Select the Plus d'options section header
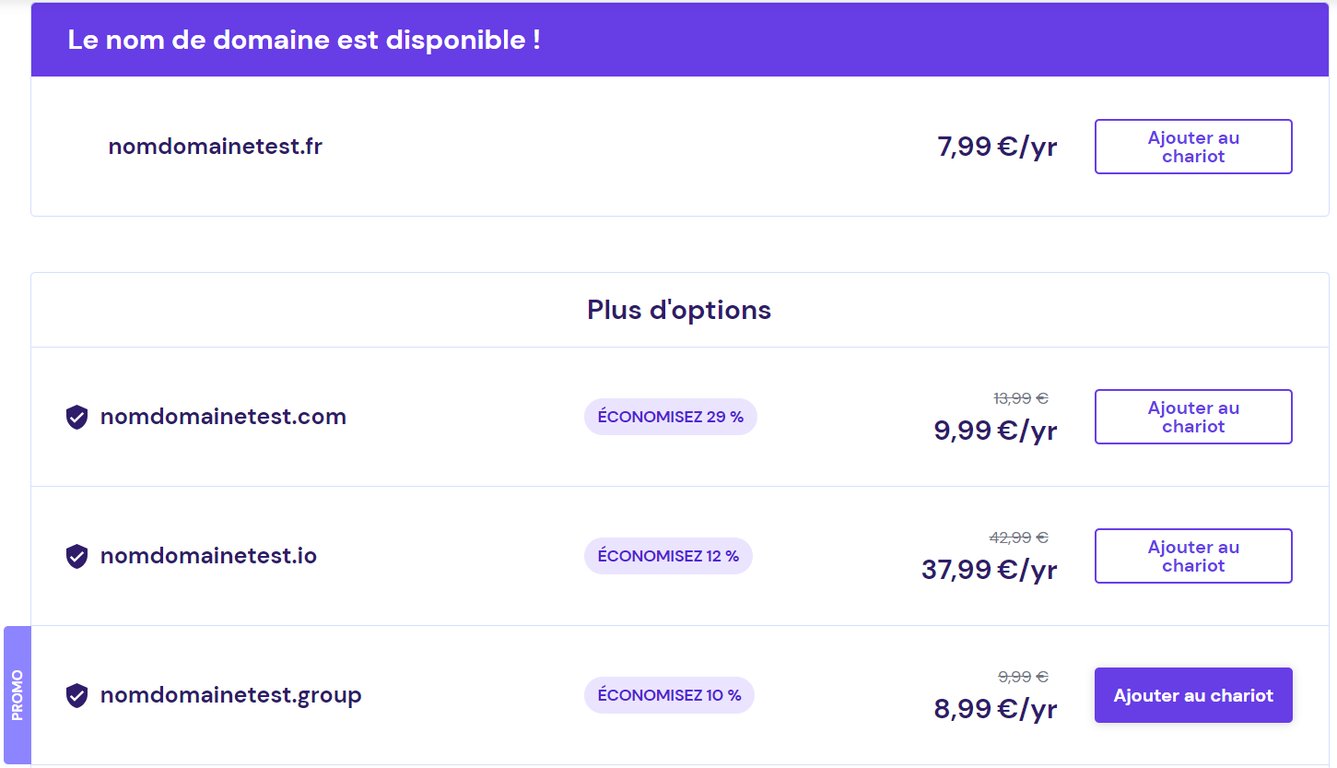Viewport: 1337px width, 768px height. click(x=679, y=310)
